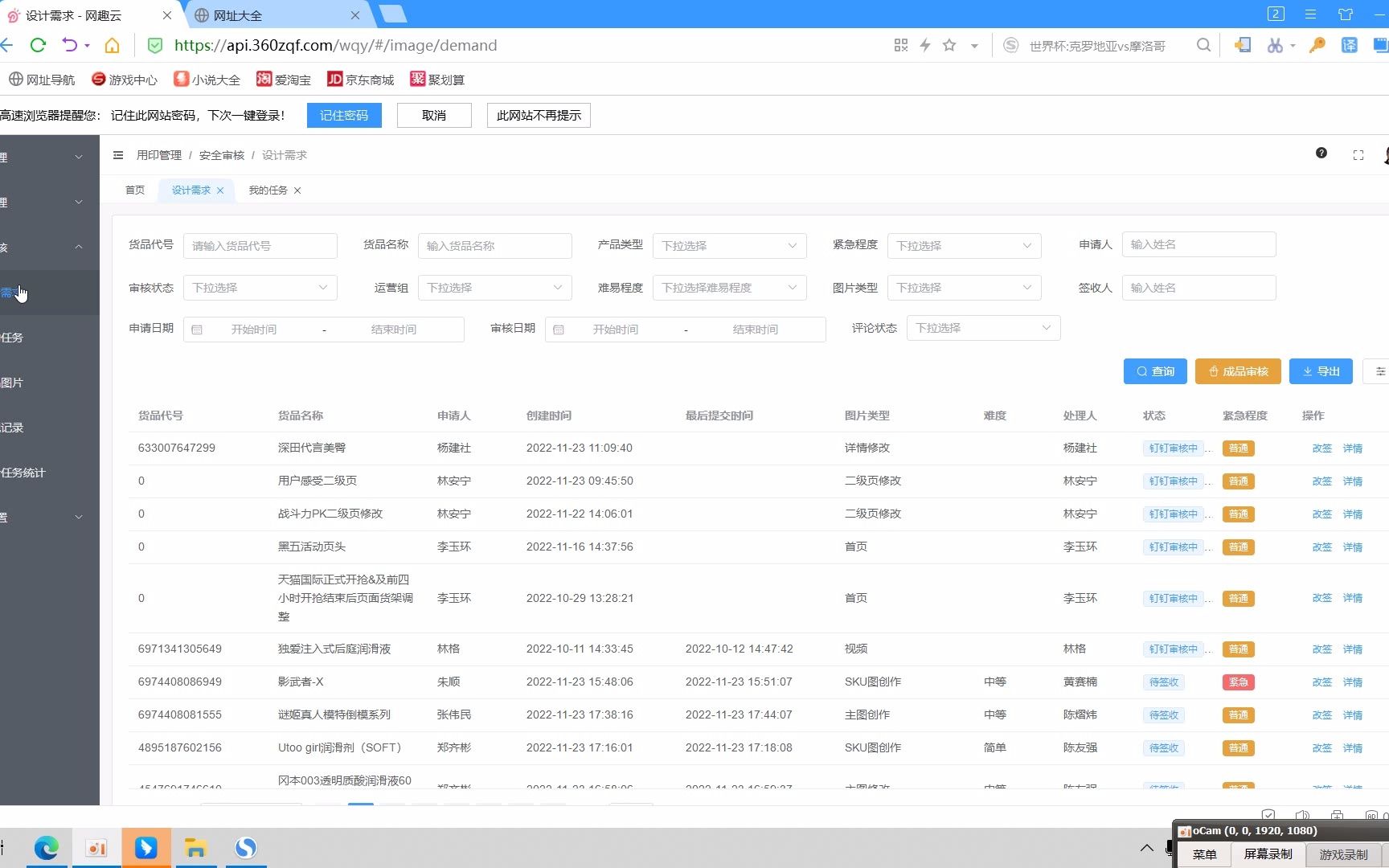The height and width of the screenshot is (868, 1389).
Task: Show hidden tray icons chevron
Action: click(1147, 847)
